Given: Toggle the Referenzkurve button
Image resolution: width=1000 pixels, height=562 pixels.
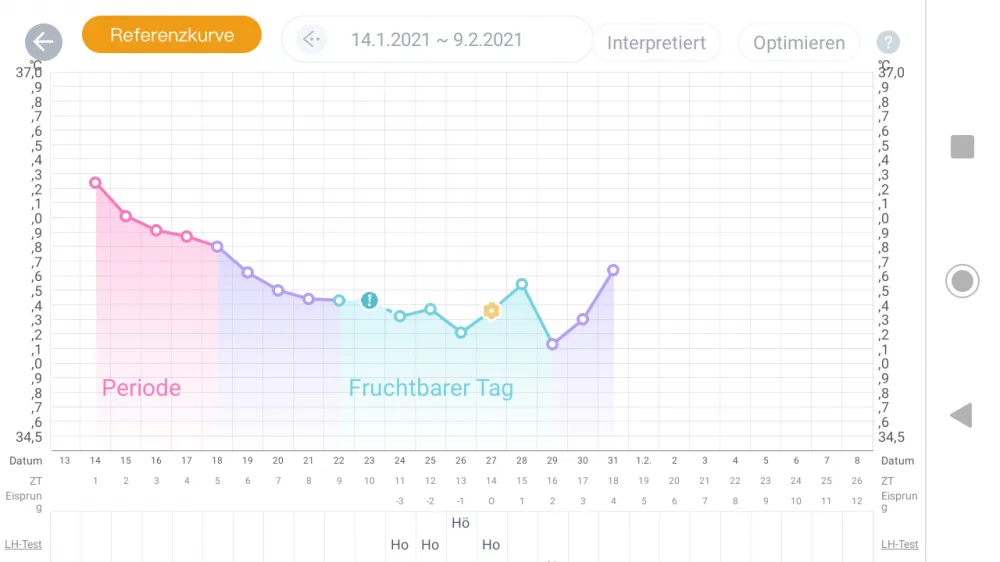Looking at the screenshot, I should point(172,34).
